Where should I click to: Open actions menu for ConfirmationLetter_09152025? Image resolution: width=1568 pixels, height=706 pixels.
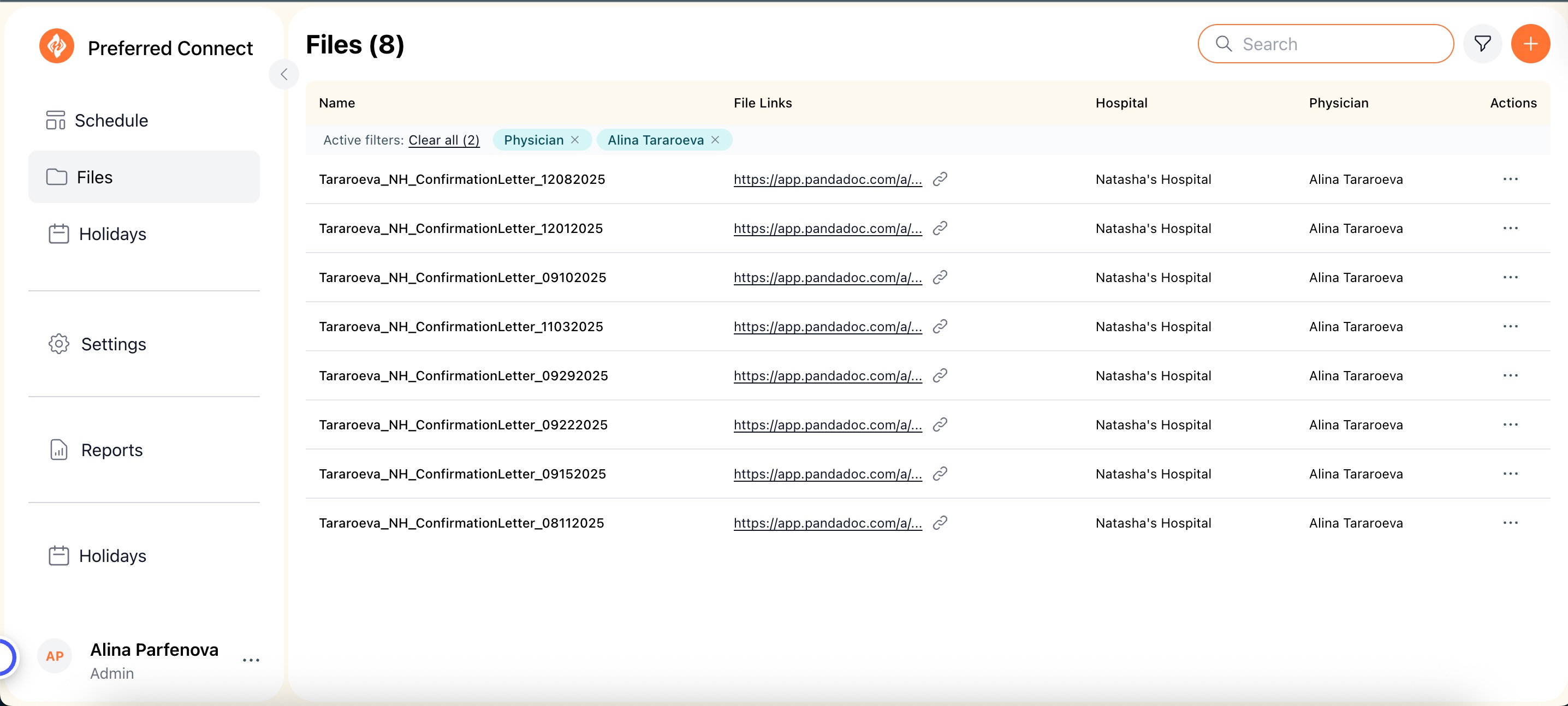[1510, 474]
